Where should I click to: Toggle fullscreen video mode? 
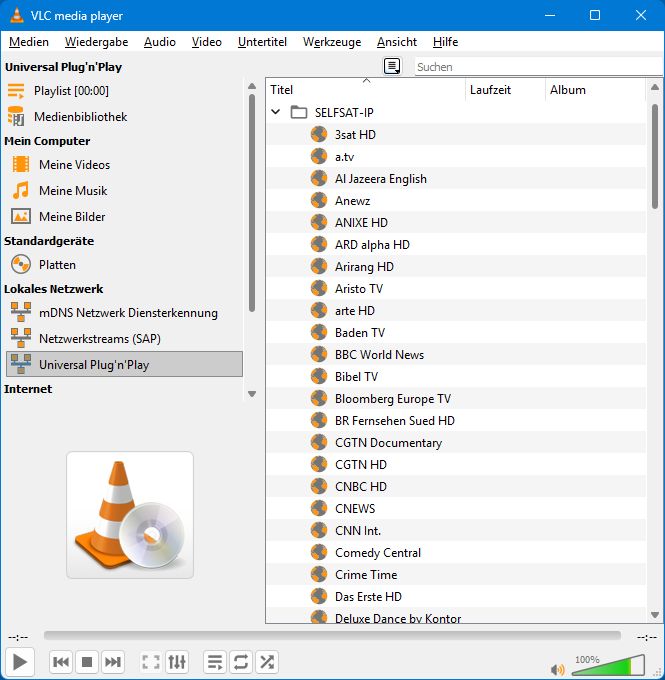point(151,662)
